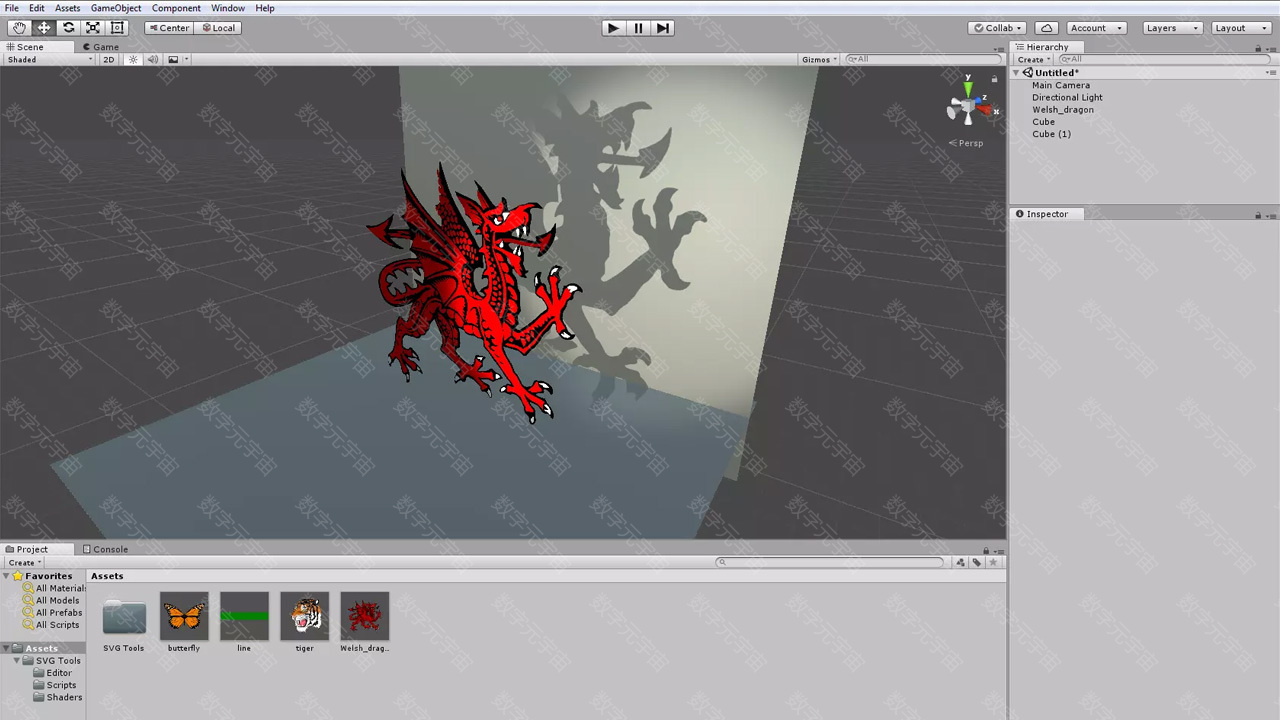1280x720 pixels.
Task: Switch to the Console tab
Action: [x=105, y=549]
